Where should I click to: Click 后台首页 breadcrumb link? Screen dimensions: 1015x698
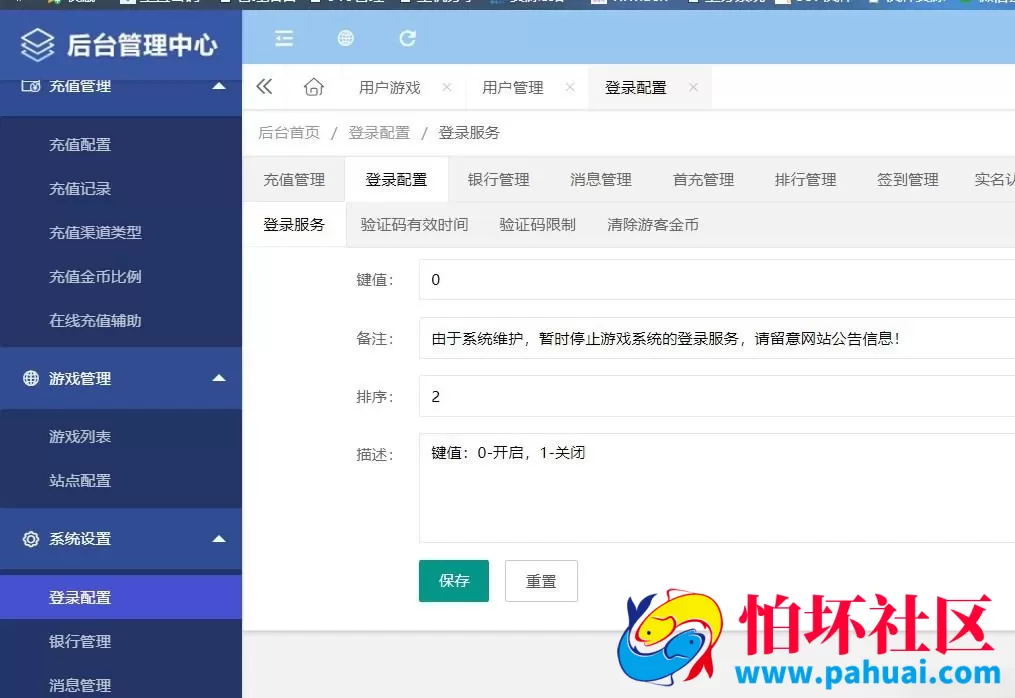[x=289, y=133]
